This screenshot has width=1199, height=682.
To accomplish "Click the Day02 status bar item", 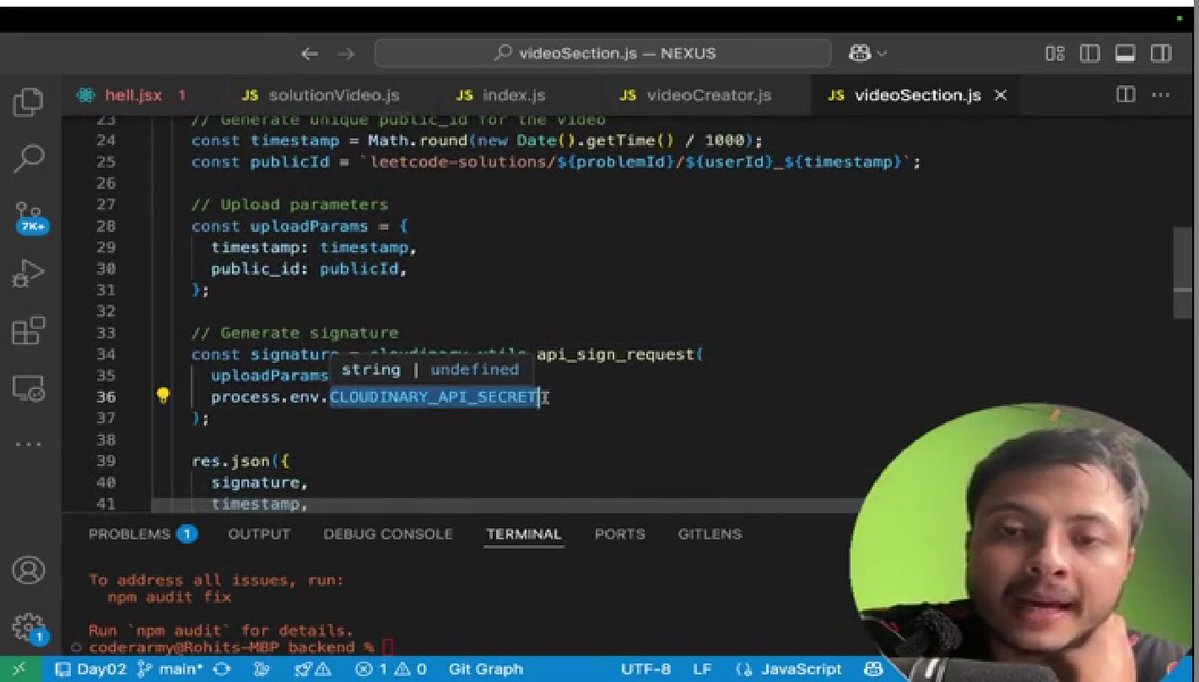I will point(92,669).
